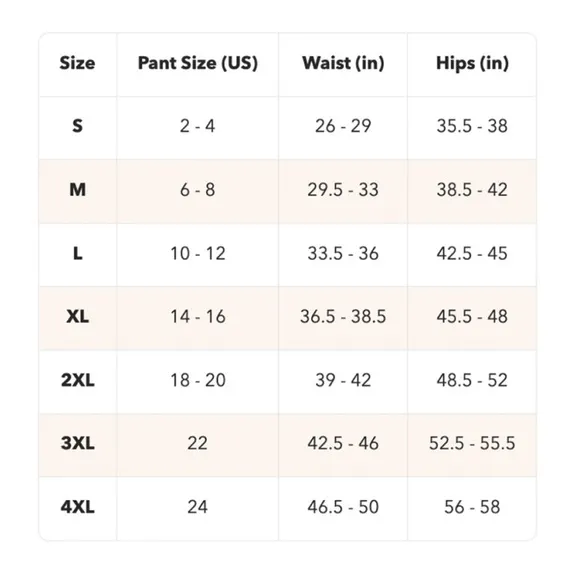Click waist value 29.5 - 33
The width and height of the screenshot is (580, 580).
pos(343,190)
